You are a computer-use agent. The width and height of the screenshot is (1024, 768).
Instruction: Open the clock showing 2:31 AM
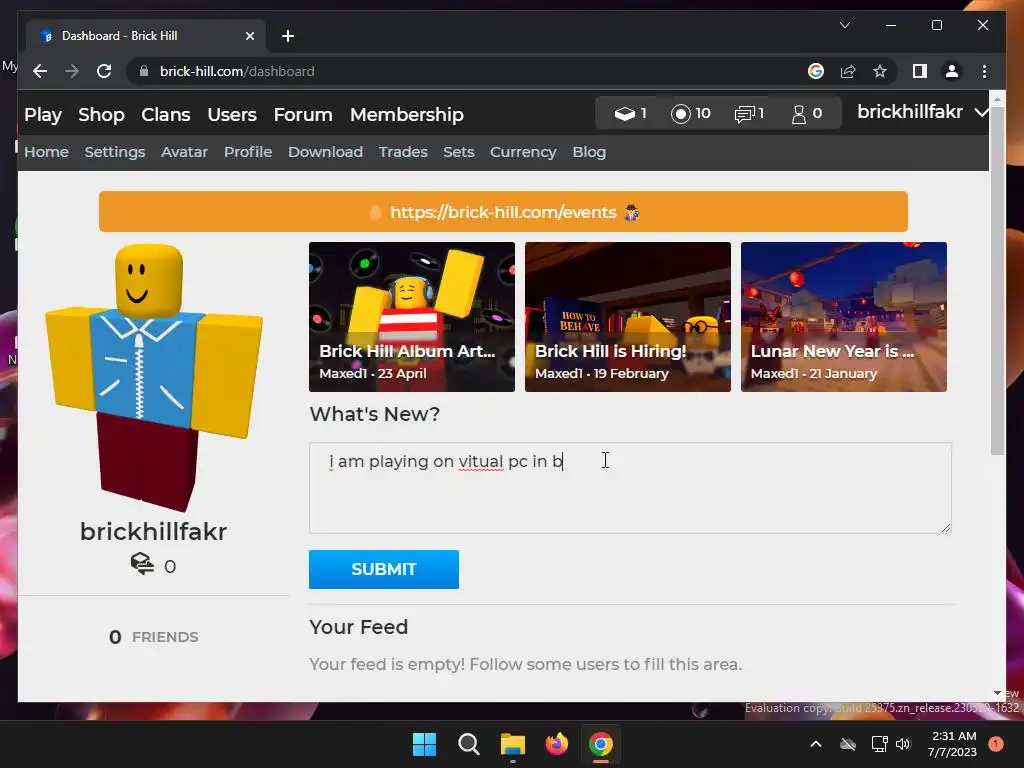(x=953, y=744)
